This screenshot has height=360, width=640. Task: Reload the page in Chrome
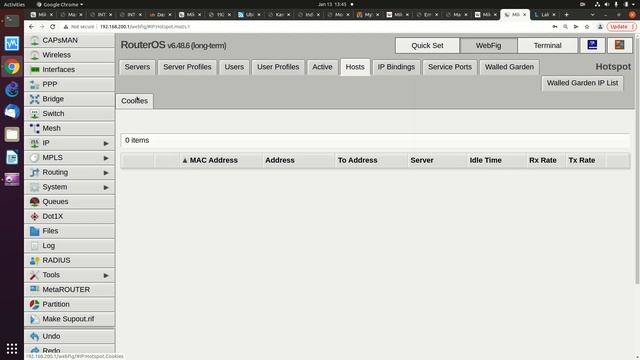click(53, 27)
